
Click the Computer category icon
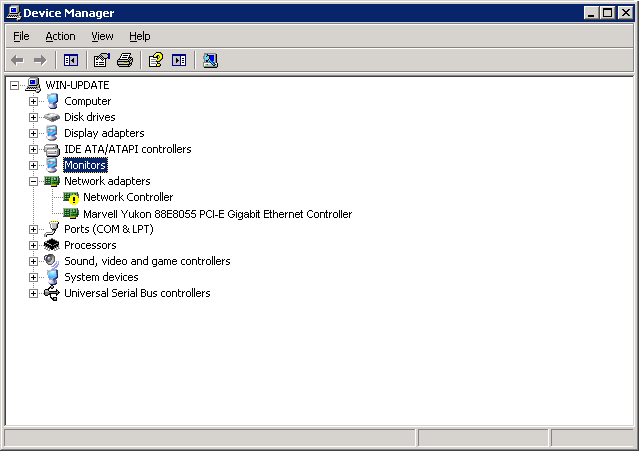52,101
